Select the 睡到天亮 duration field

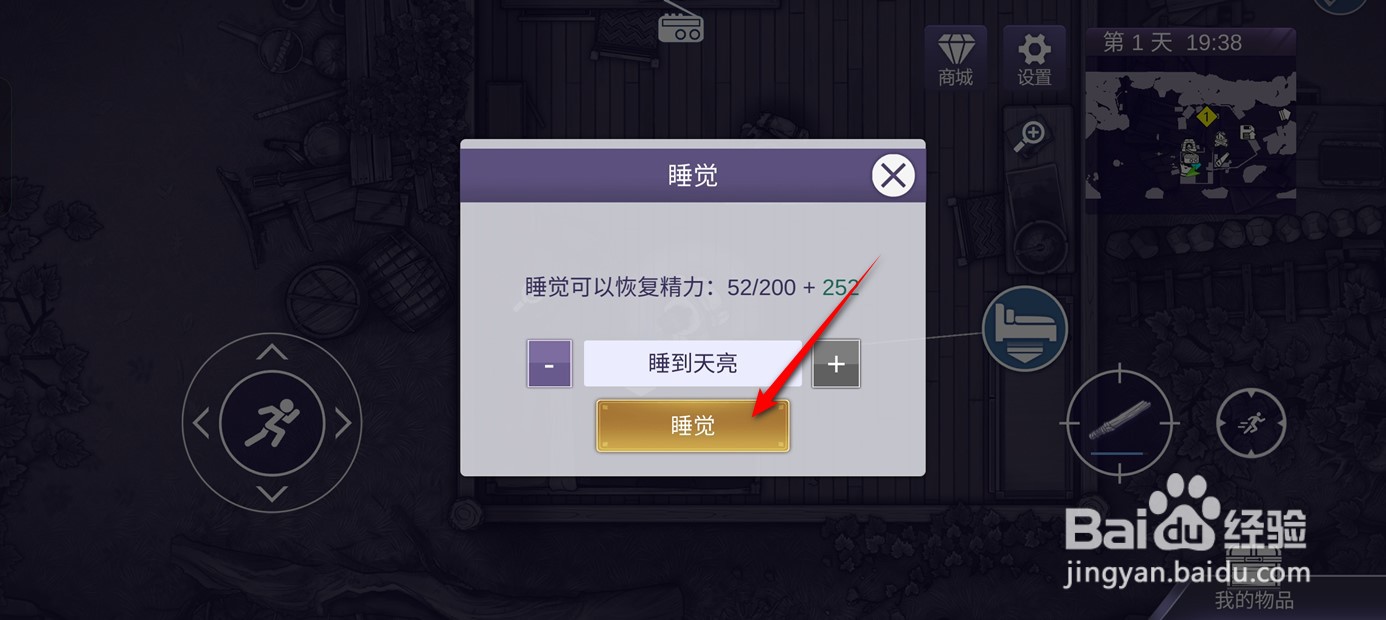point(693,364)
